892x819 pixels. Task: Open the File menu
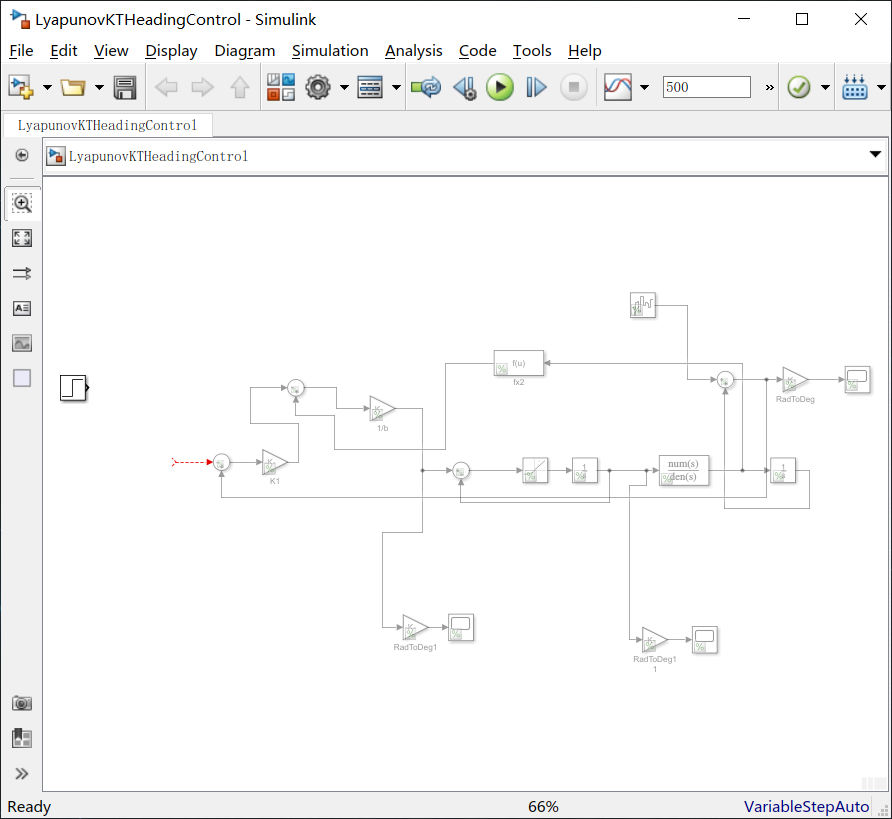tap(22, 51)
